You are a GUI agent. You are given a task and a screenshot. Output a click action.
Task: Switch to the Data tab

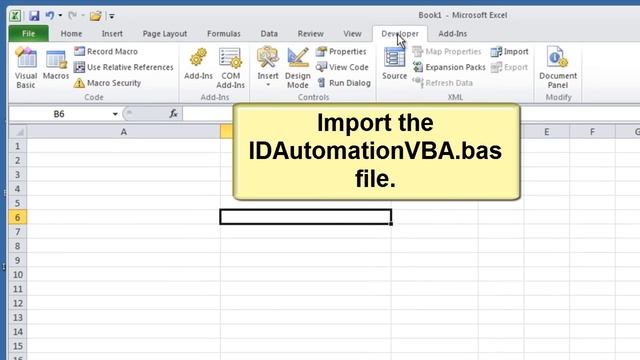[x=269, y=33]
